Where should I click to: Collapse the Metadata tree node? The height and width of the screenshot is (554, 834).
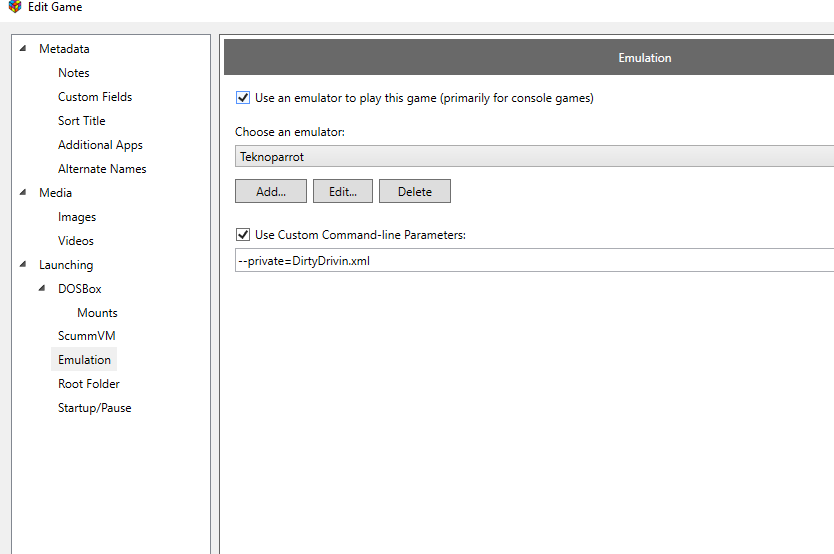click(x=23, y=48)
